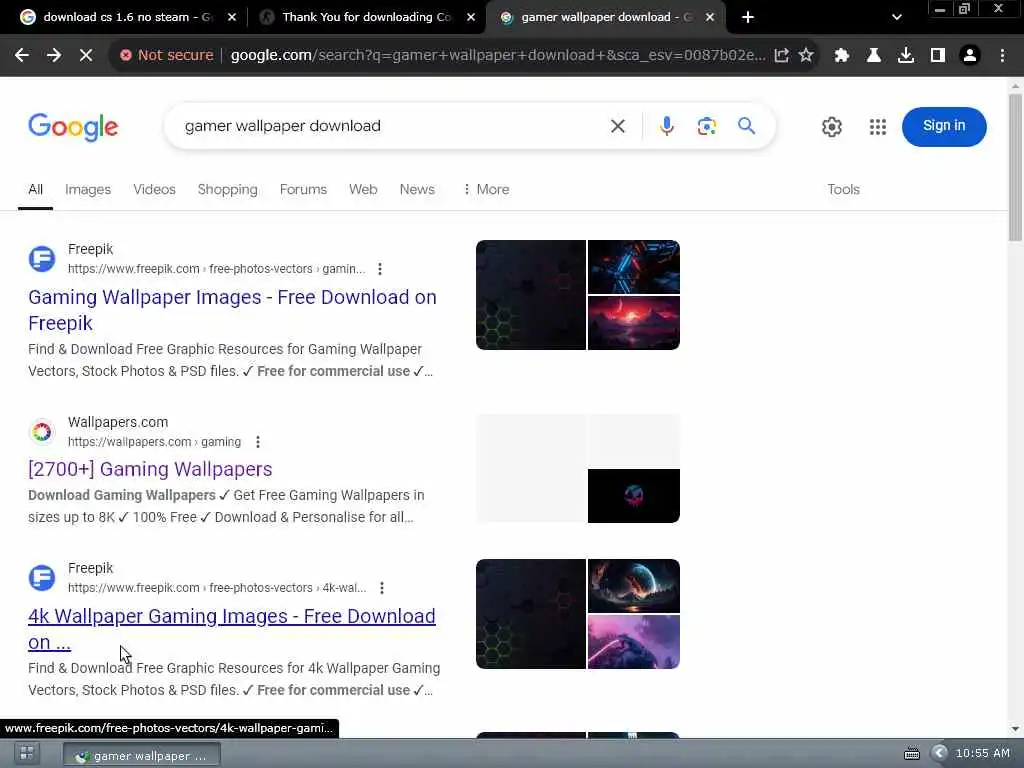1024x768 pixels.
Task: Select the All results tab
Action: click(35, 189)
